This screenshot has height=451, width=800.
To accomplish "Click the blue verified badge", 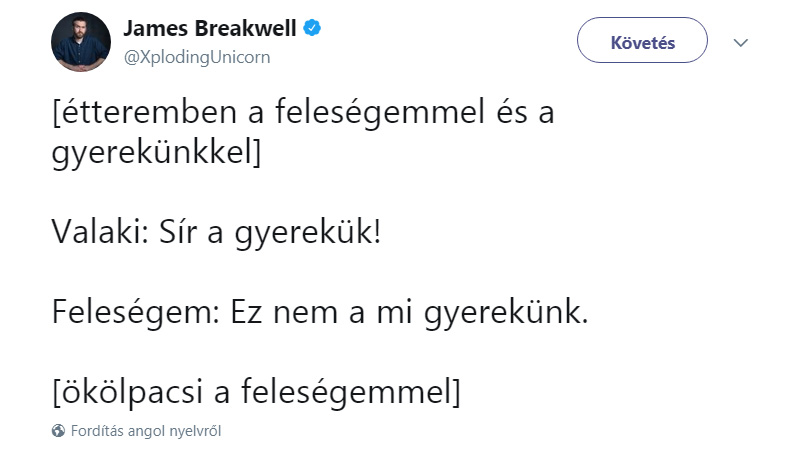I will coord(312,28).
